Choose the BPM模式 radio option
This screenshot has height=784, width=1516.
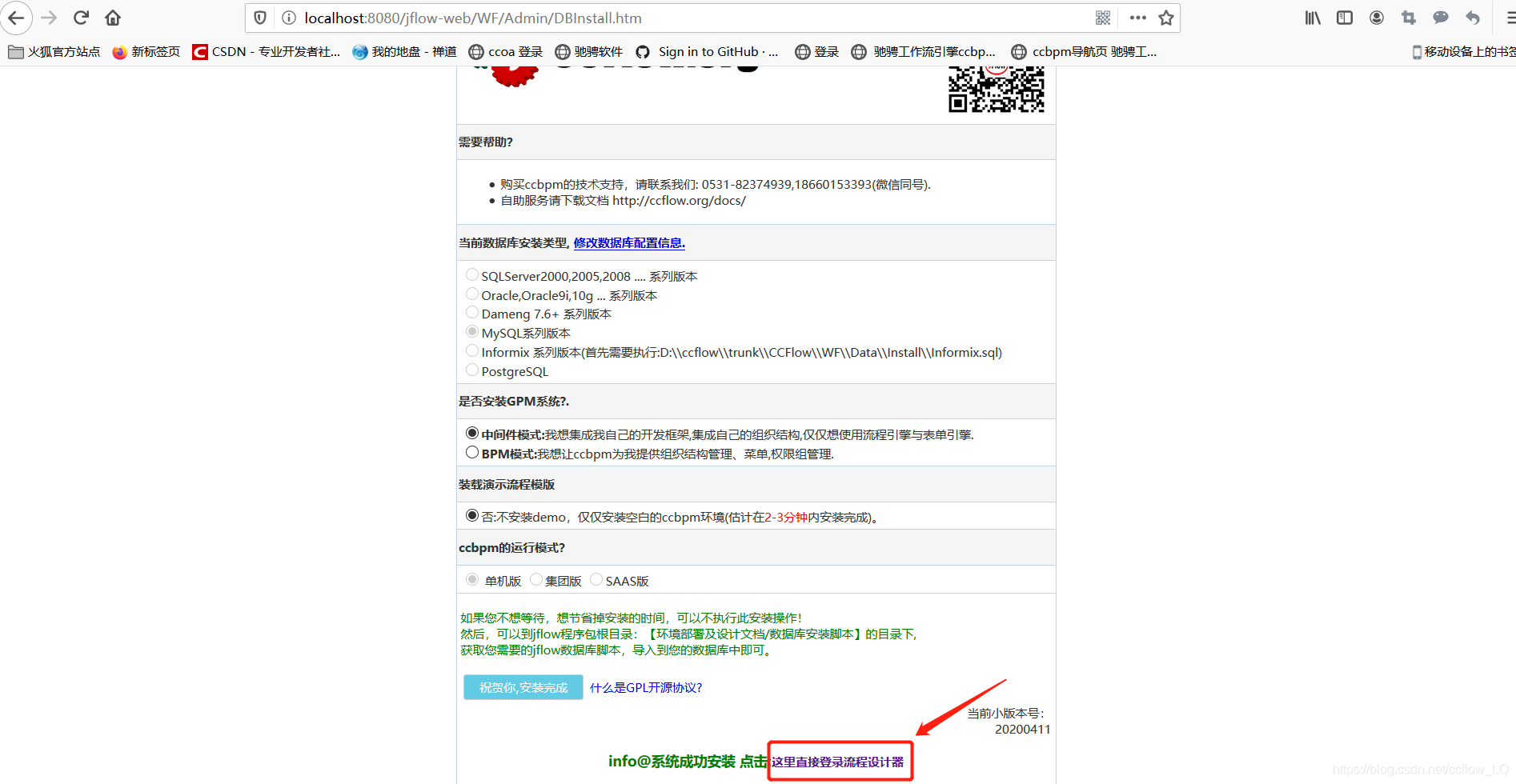472,453
